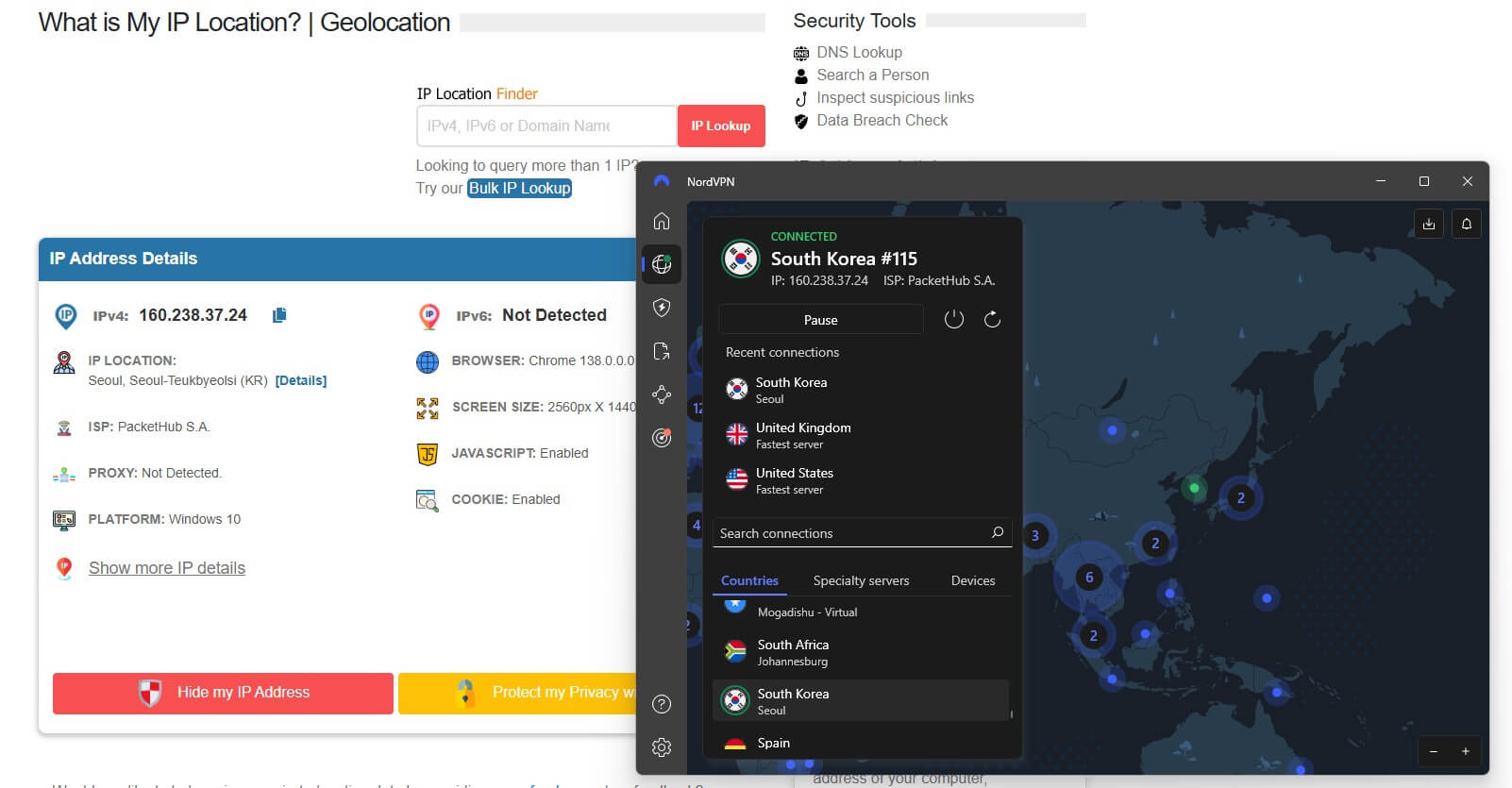
Task: Click the search magnifier in Search connections
Action: click(998, 532)
